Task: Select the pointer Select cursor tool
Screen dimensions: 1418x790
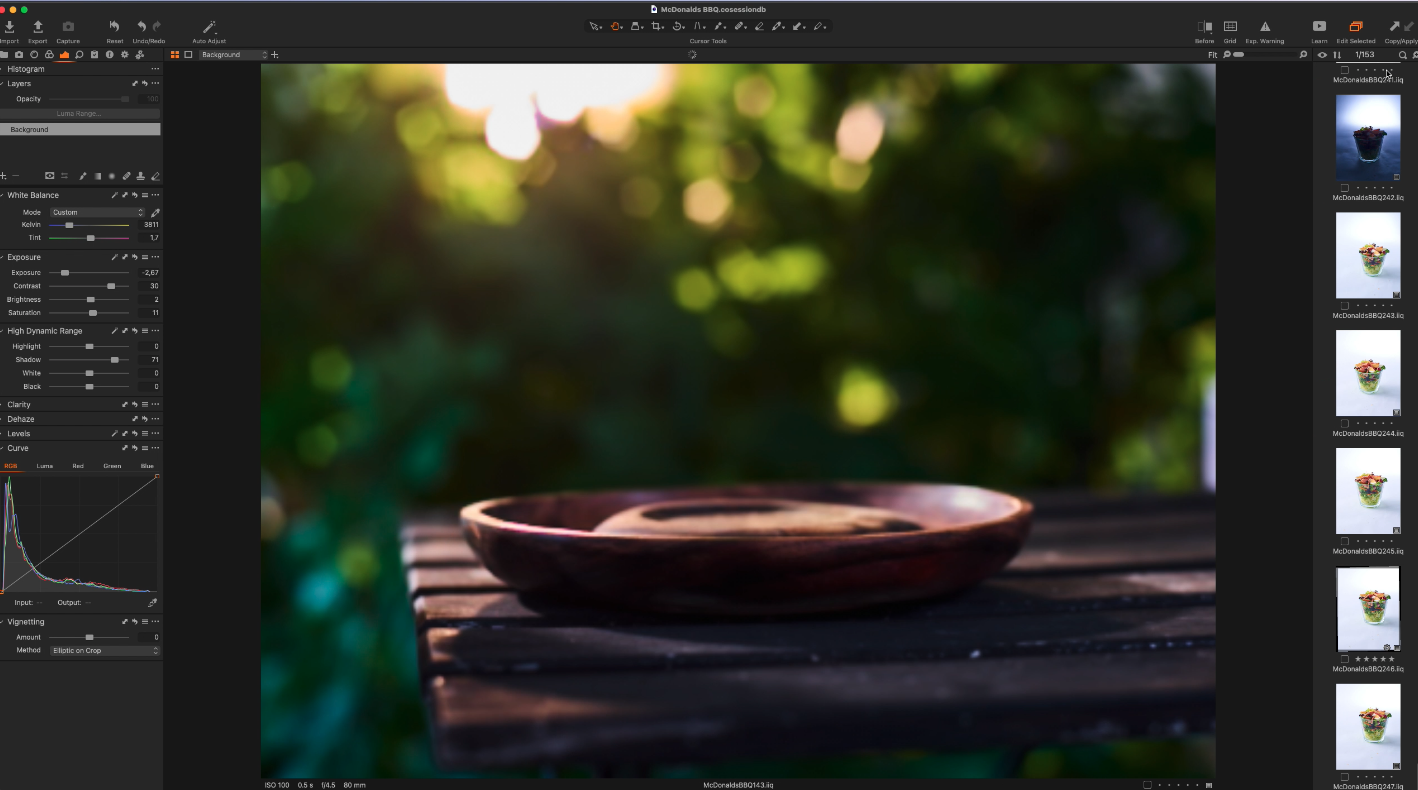Action: (x=594, y=26)
